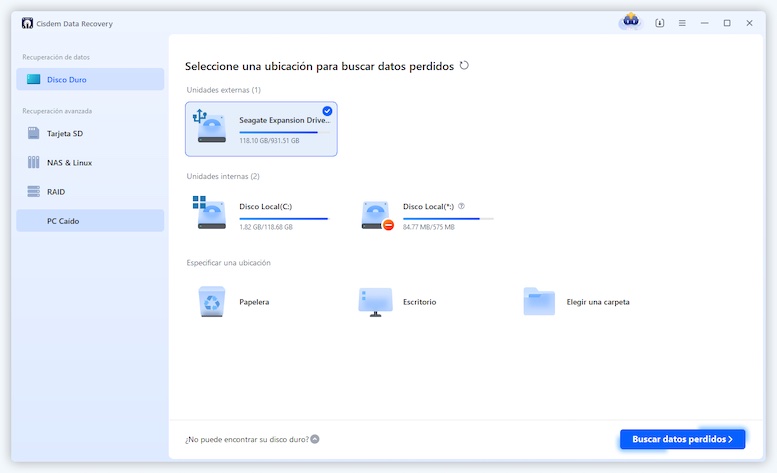
Task: Click the refresh icon beside the heading
Action: click(x=464, y=65)
